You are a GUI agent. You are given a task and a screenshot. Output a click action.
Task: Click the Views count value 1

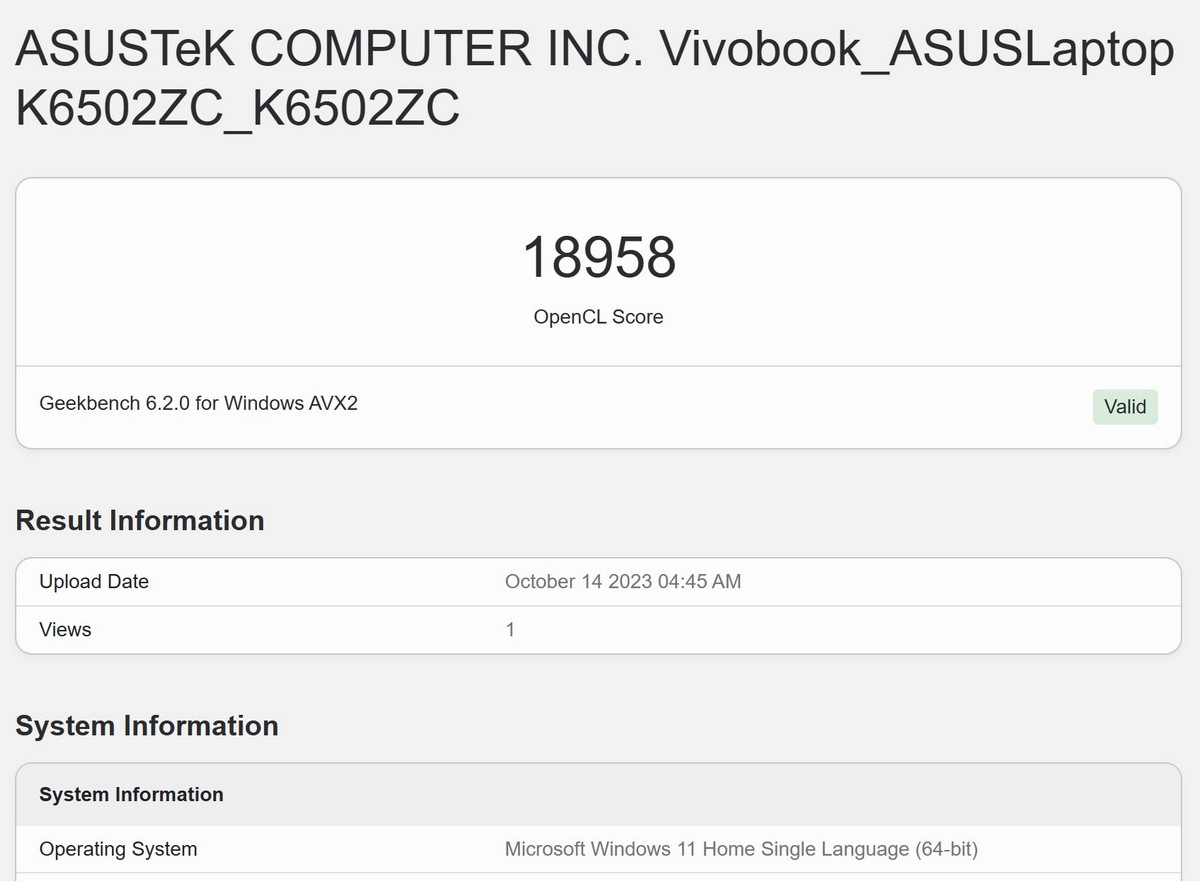[510, 630]
